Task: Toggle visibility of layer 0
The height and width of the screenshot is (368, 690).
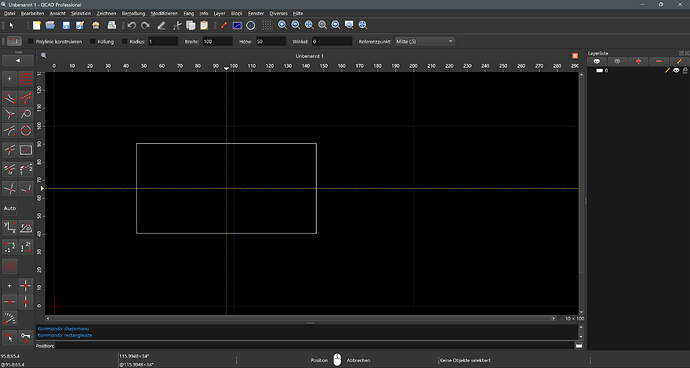Action: pos(676,70)
